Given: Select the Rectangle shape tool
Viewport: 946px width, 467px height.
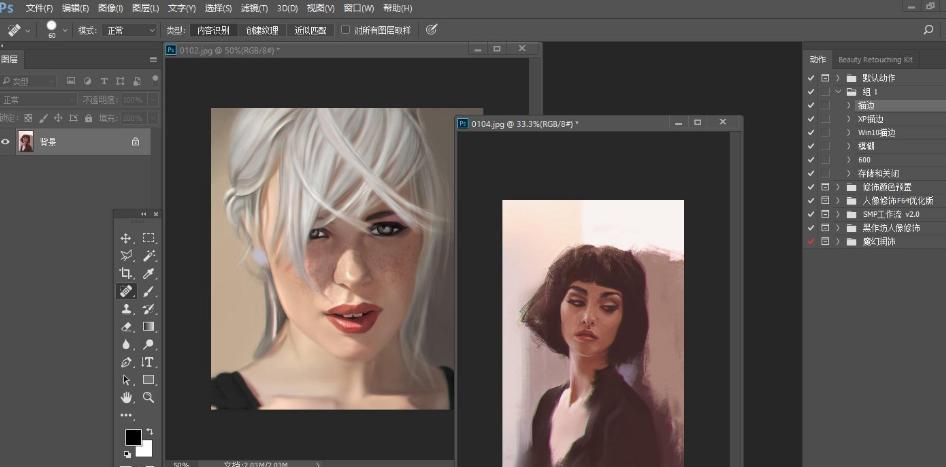Looking at the screenshot, I should point(148,380).
